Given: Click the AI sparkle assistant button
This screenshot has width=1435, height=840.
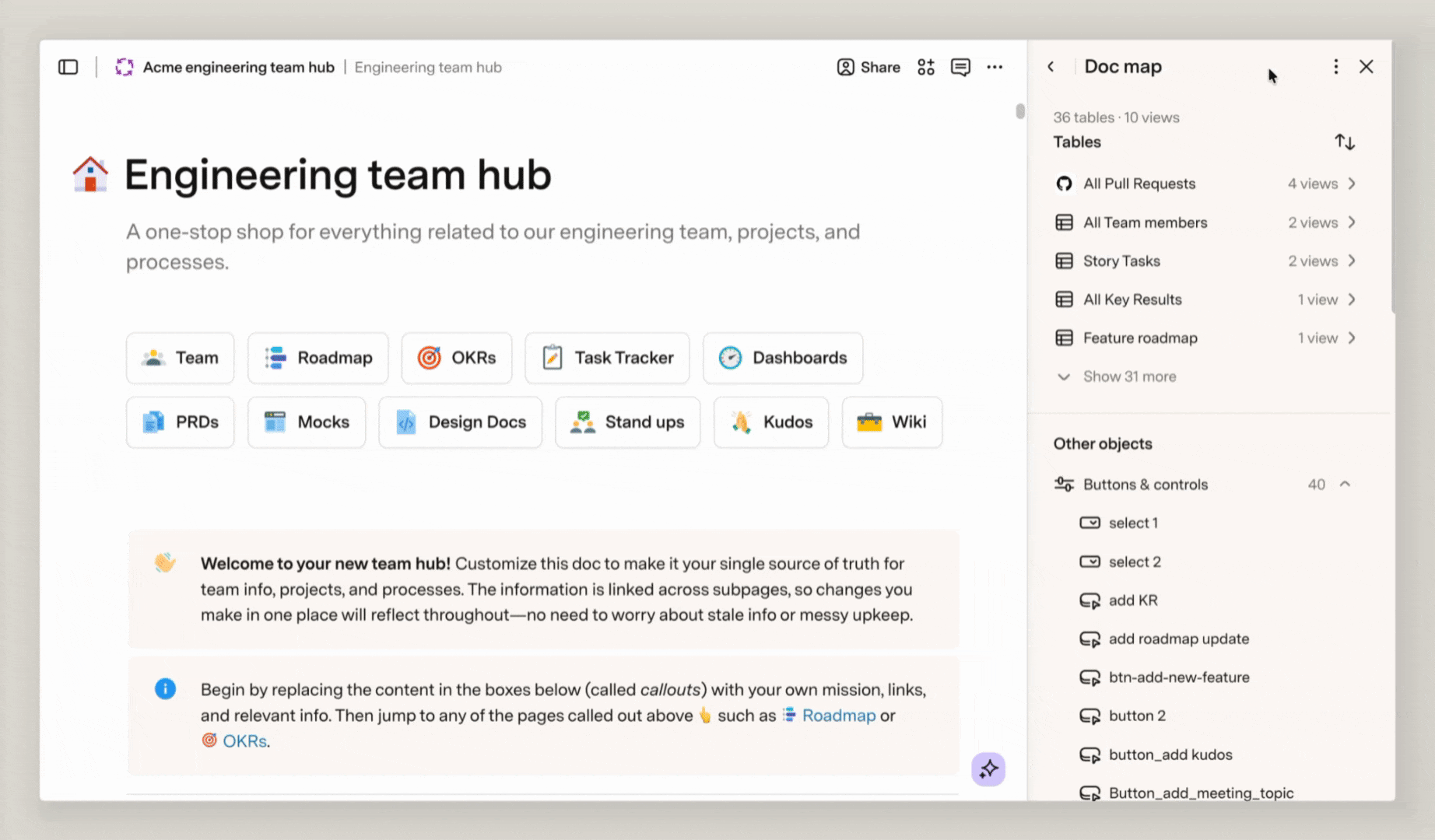Looking at the screenshot, I should (988, 769).
